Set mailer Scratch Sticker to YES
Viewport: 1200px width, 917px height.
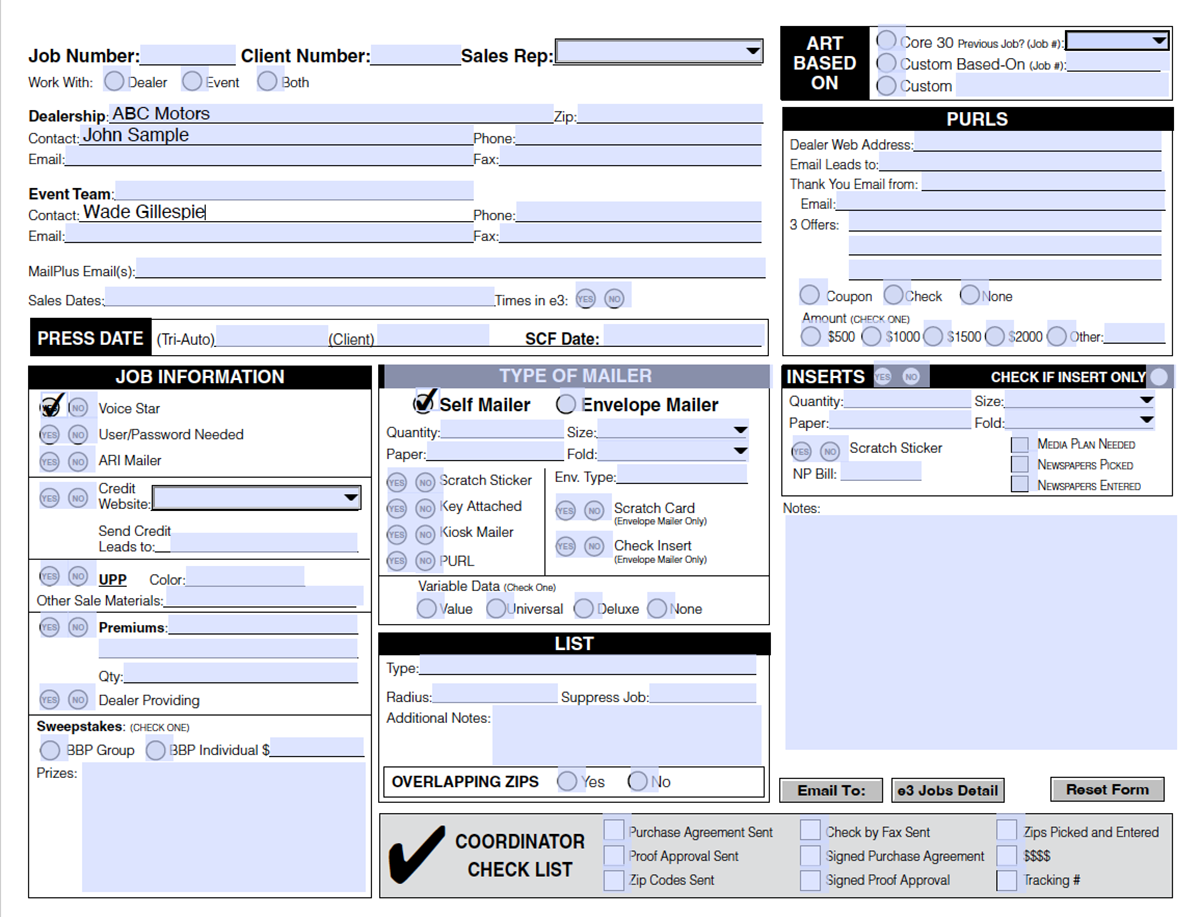pyautogui.click(x=397, y=482)
